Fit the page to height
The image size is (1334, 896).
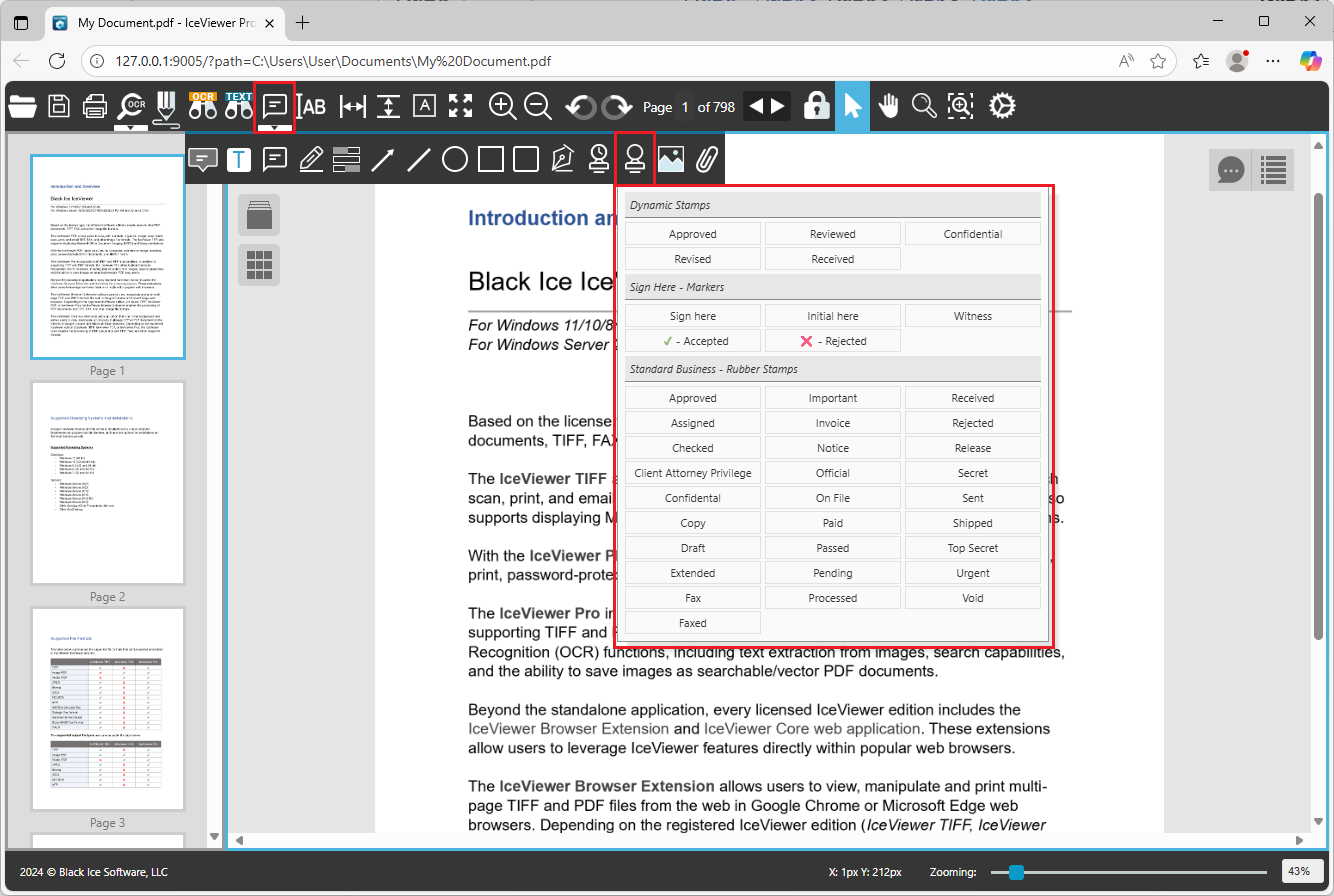[x=388, y=106]
